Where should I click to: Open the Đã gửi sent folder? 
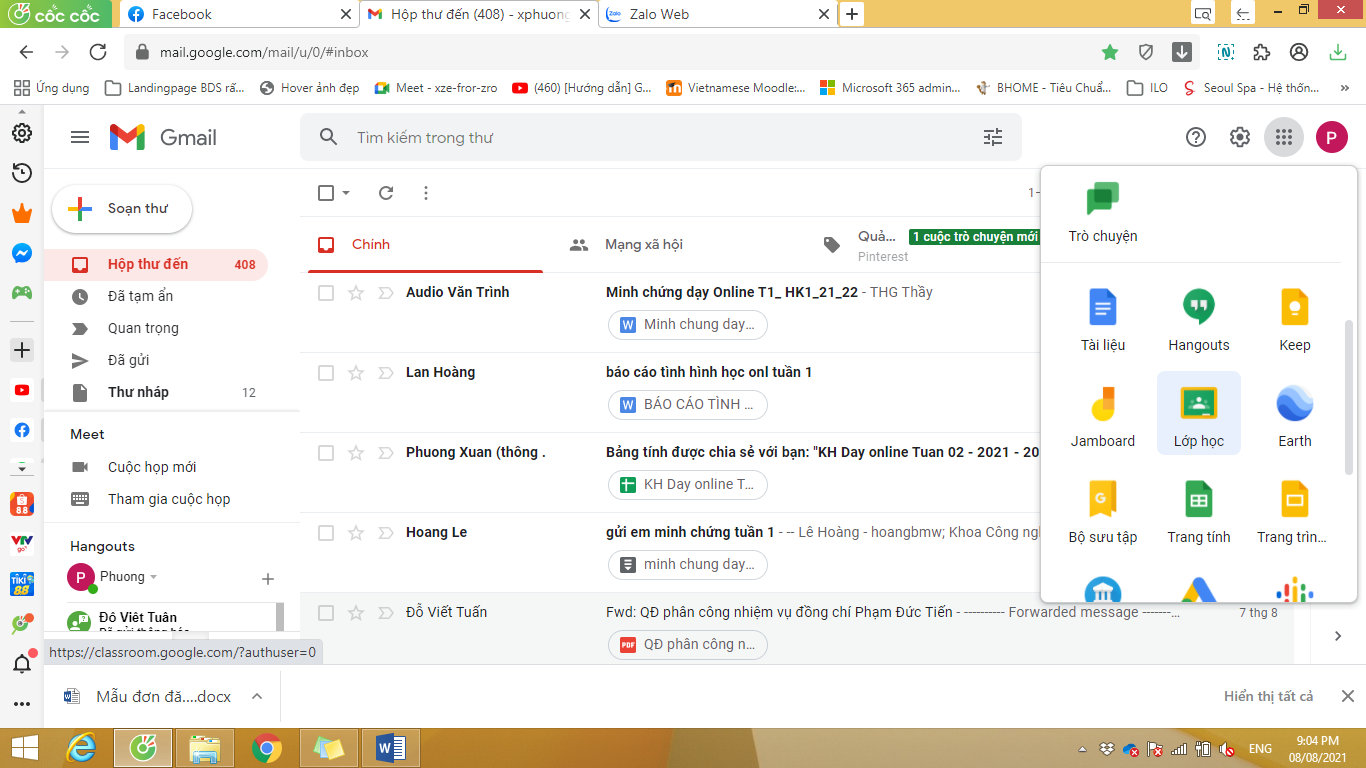point(128,360)
